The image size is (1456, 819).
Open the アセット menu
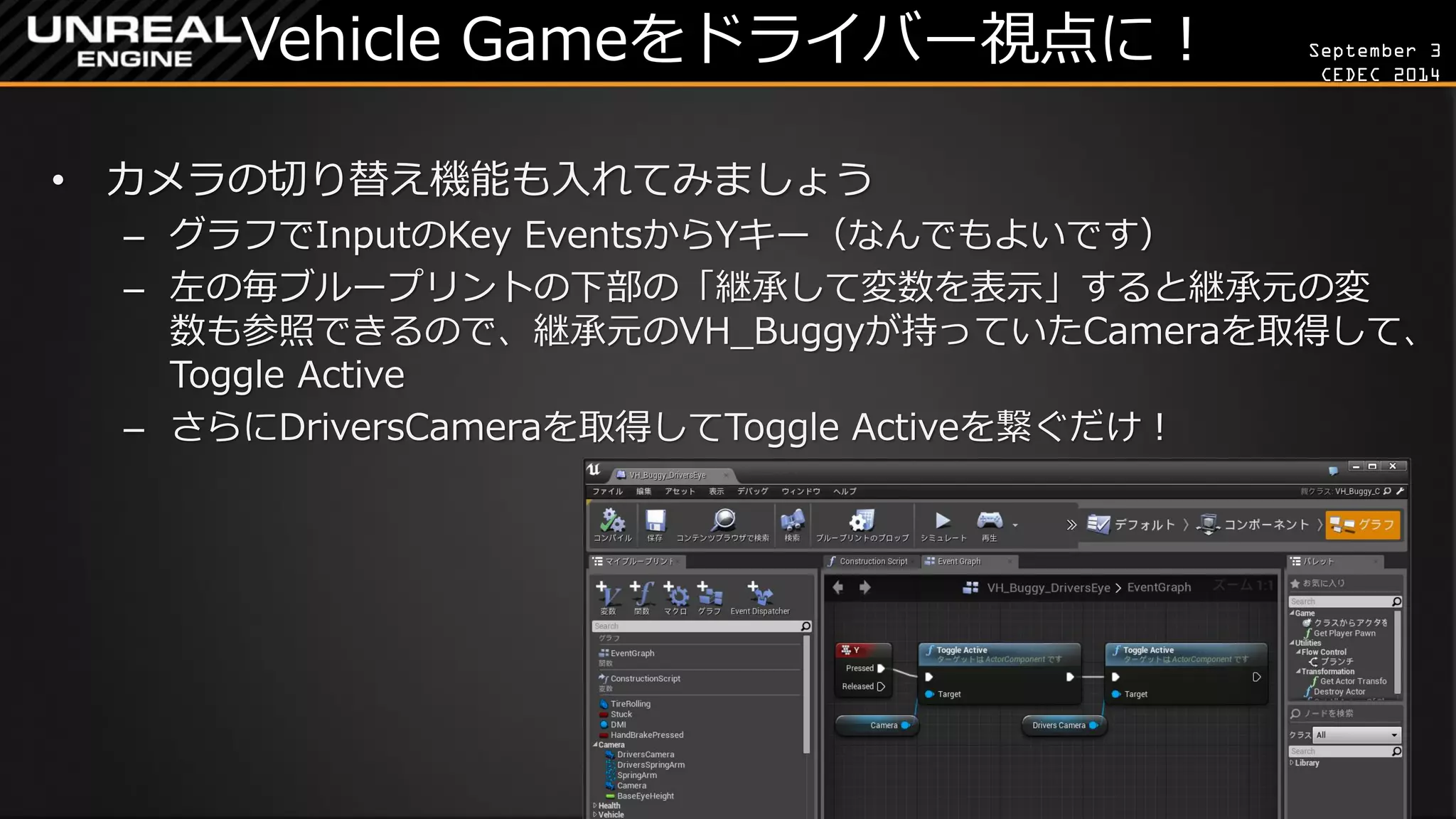(680, 491)
